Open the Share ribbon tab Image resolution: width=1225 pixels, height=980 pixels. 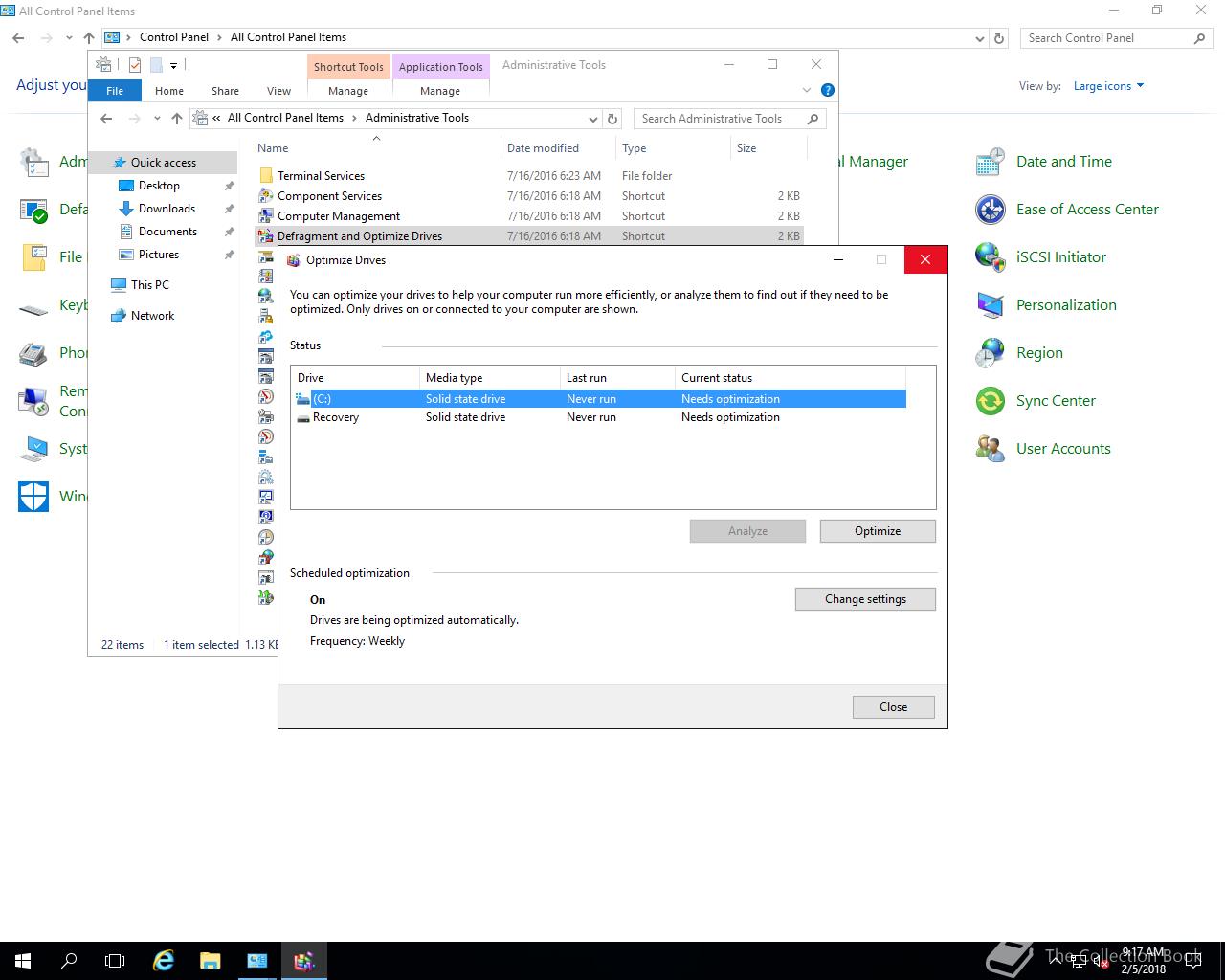[226, 91]
